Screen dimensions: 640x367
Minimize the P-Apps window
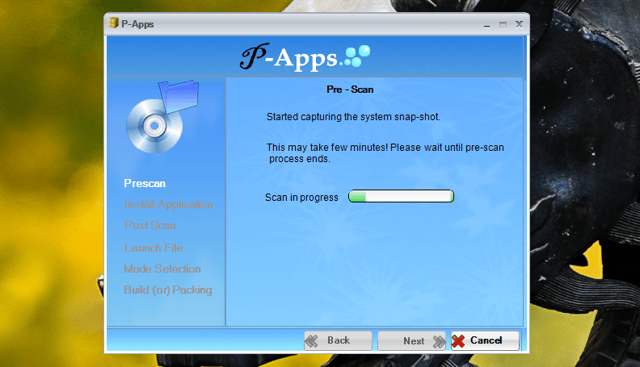(487, 25)
